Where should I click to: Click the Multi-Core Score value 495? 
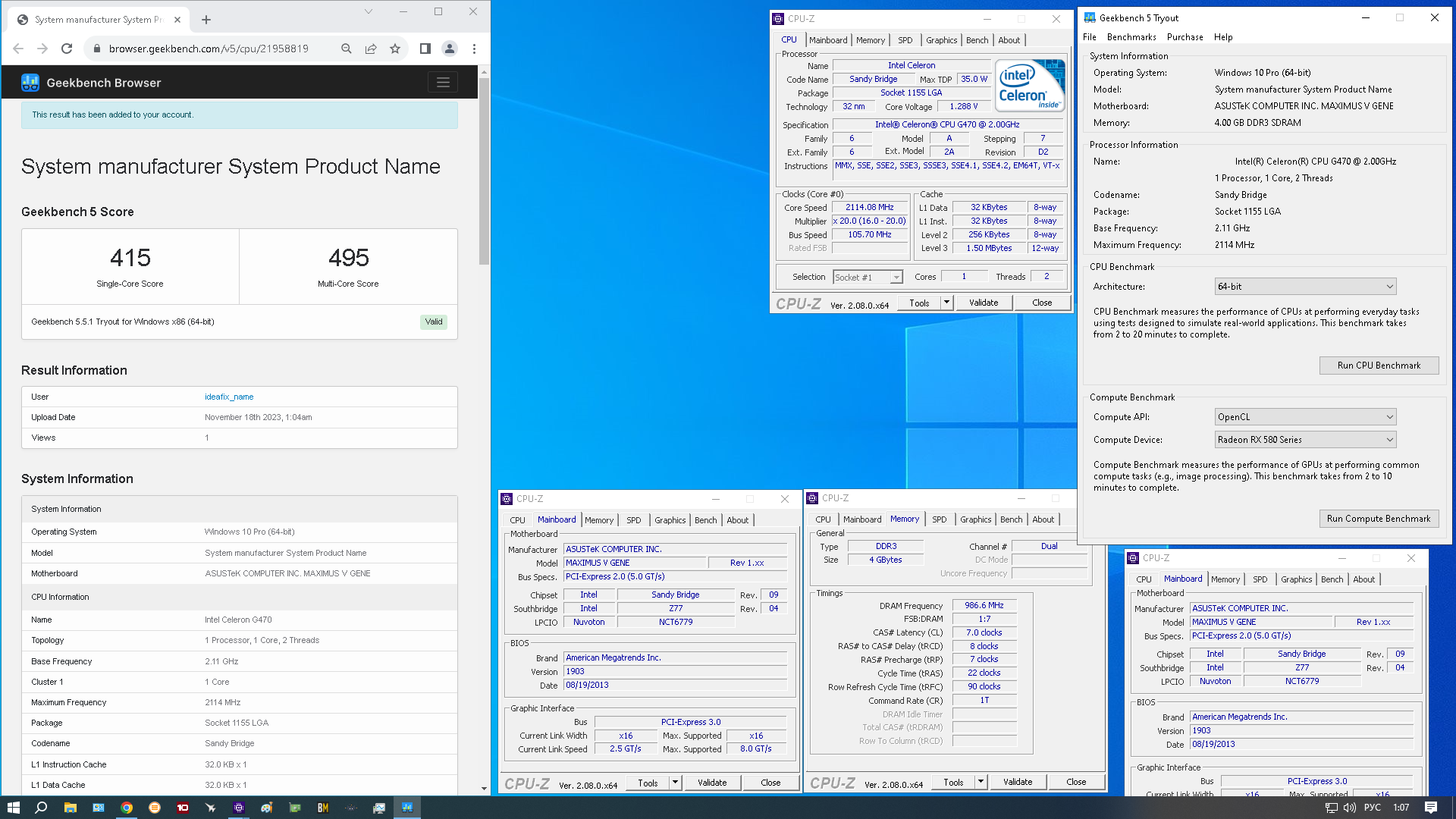coord(349,258)
